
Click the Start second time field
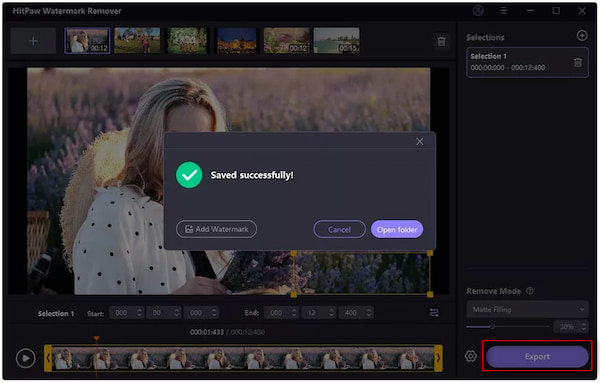pos(164,313)
